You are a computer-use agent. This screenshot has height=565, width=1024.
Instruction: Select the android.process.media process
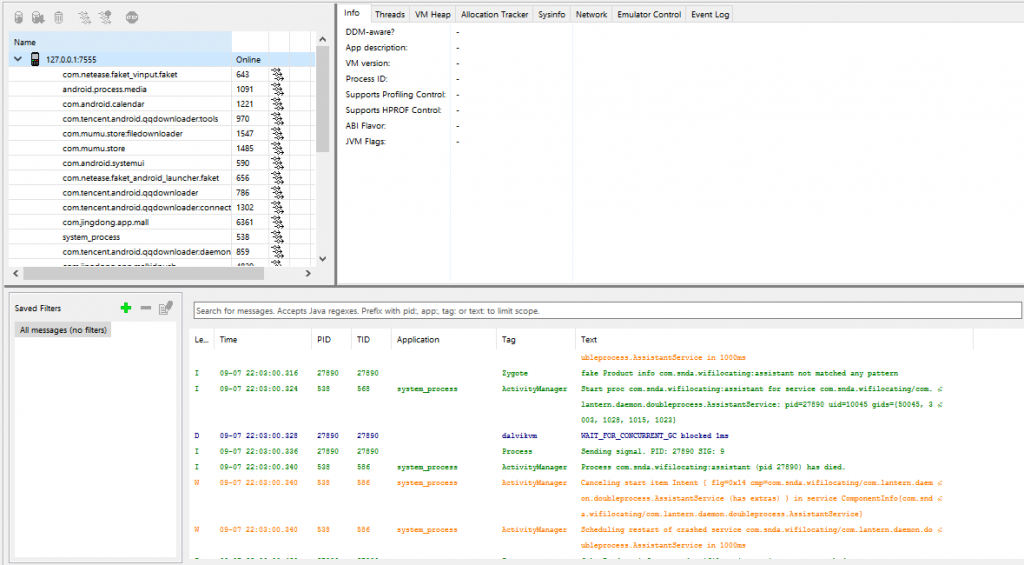[x=104, y=89]
